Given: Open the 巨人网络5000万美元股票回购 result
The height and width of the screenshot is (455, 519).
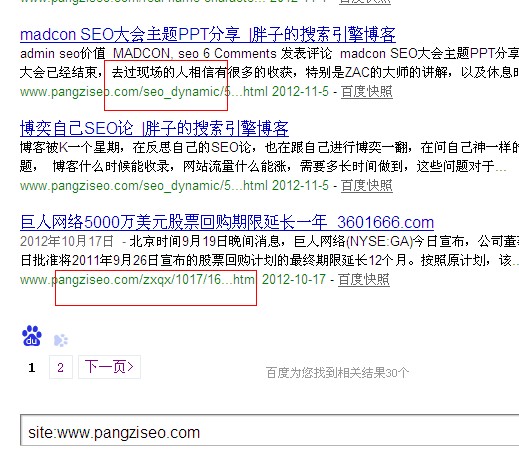Looking at the screenshot, I should pyautogui.click(x=227, y=222).
